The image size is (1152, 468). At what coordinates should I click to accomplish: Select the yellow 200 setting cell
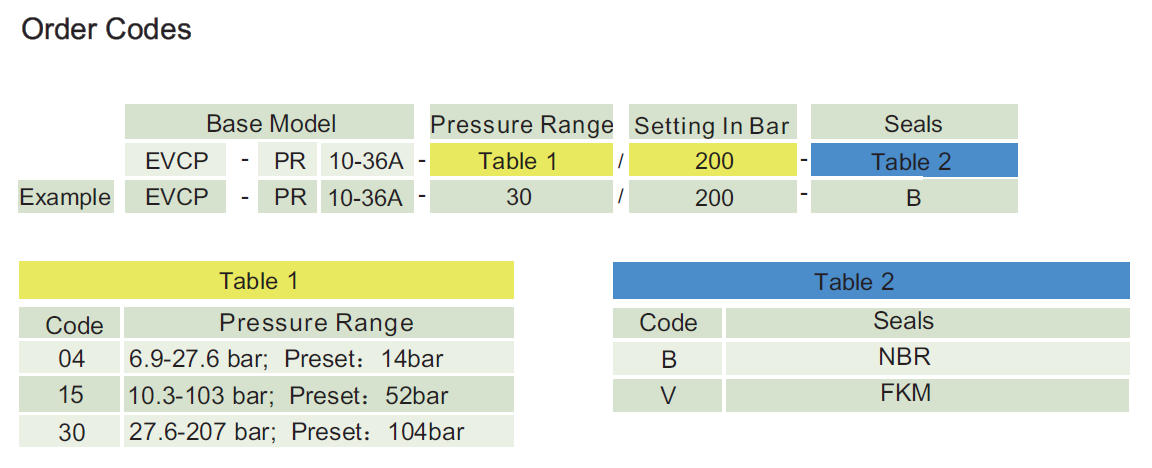click(713, 161)
